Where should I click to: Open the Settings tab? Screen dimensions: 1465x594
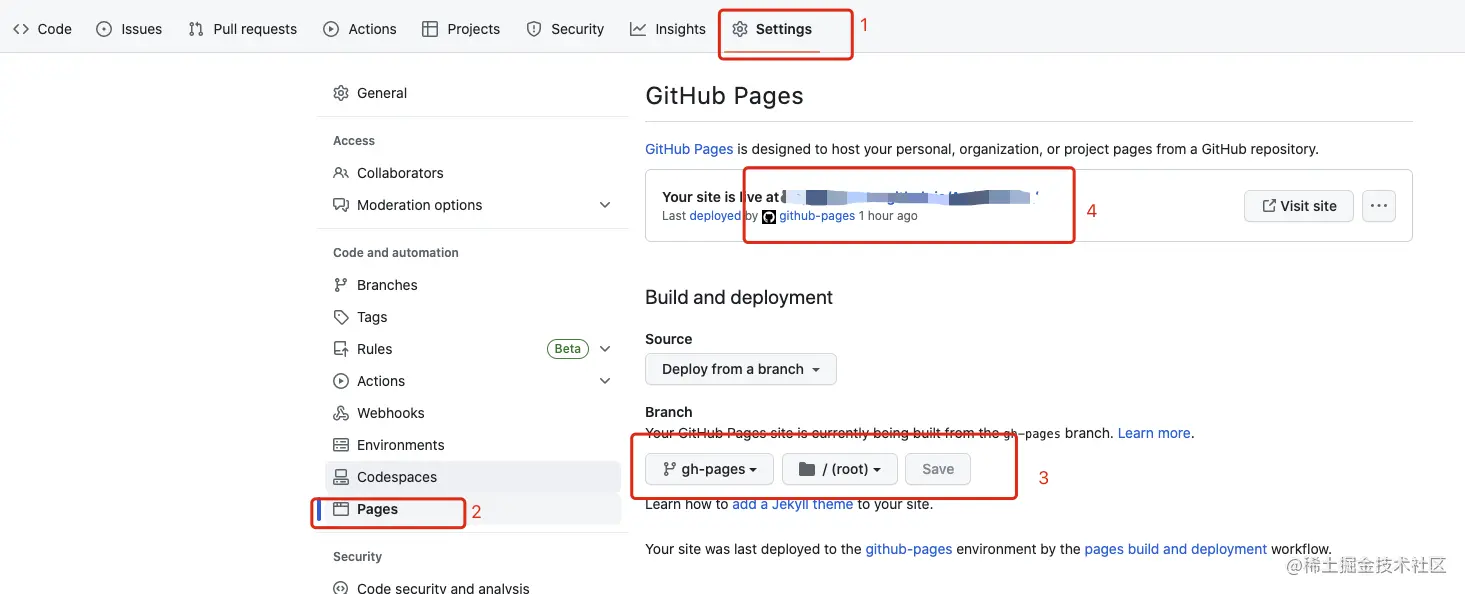click(771, 29)
